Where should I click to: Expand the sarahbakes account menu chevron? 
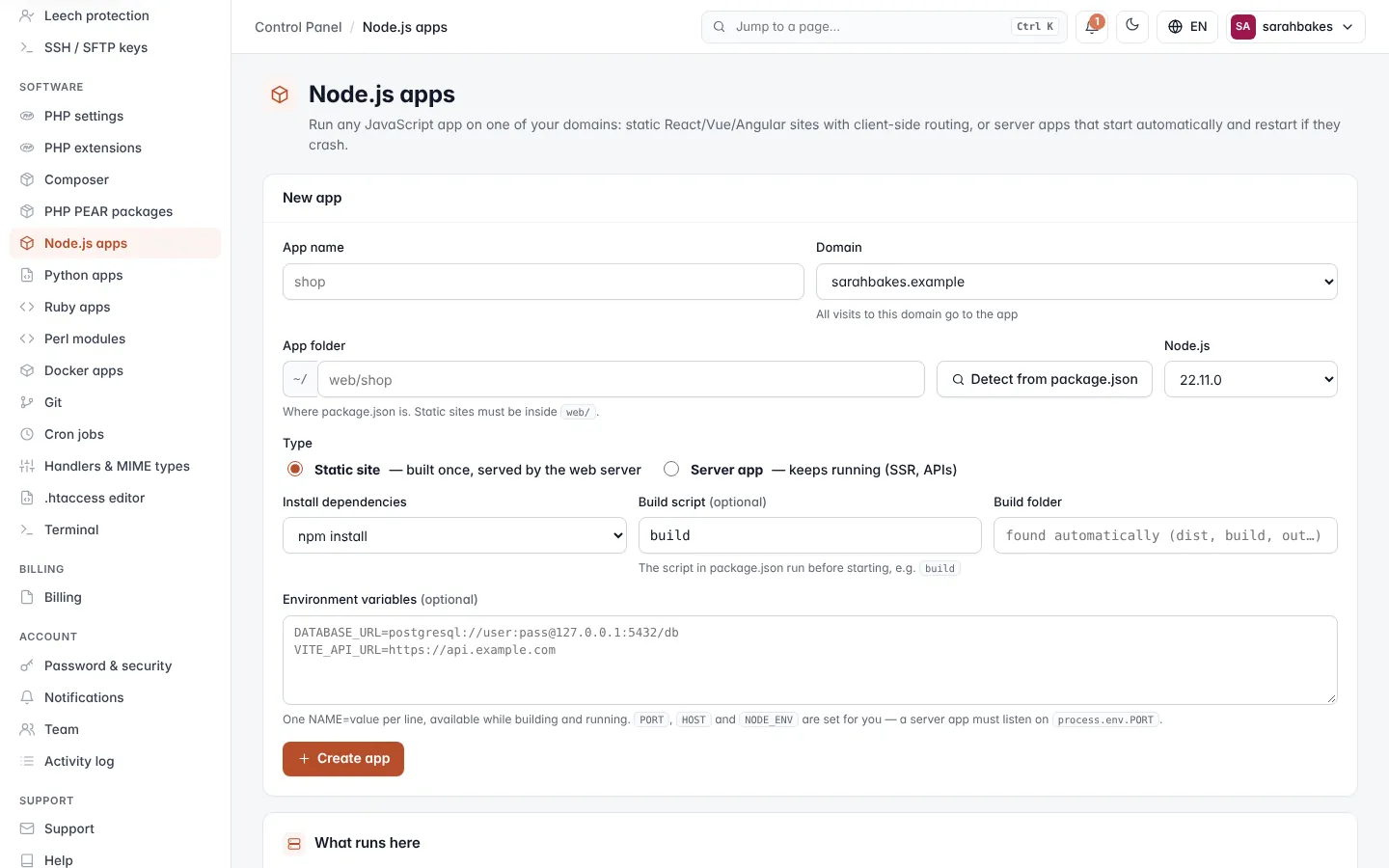tap(1348, 27)
